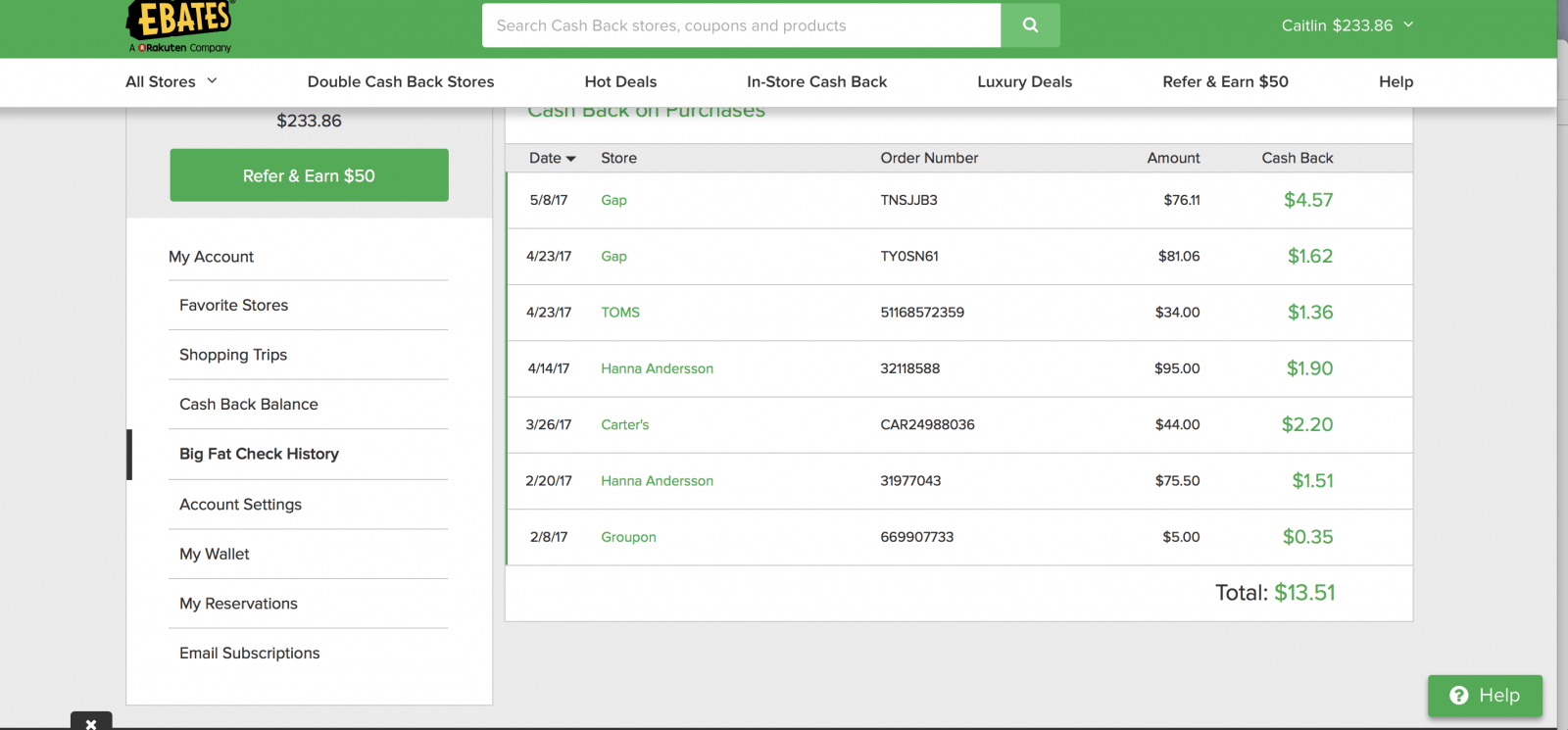
Task: Click the Amount column header
Action: (1173, 158)
